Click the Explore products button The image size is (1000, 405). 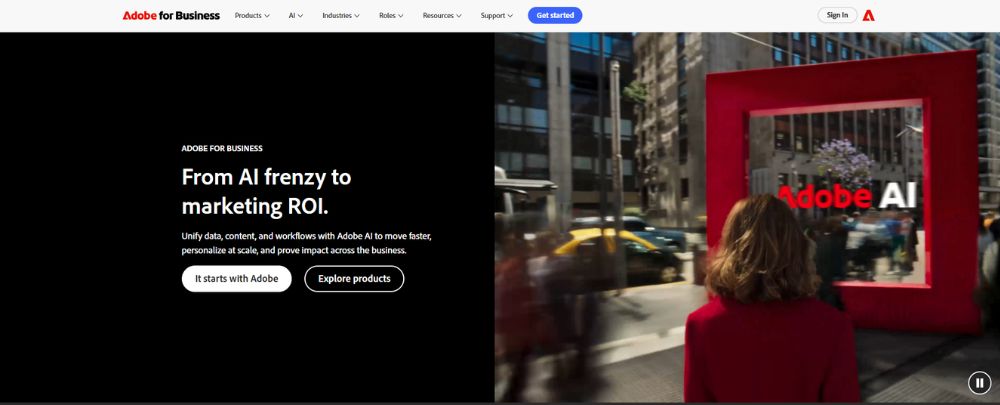354,279
